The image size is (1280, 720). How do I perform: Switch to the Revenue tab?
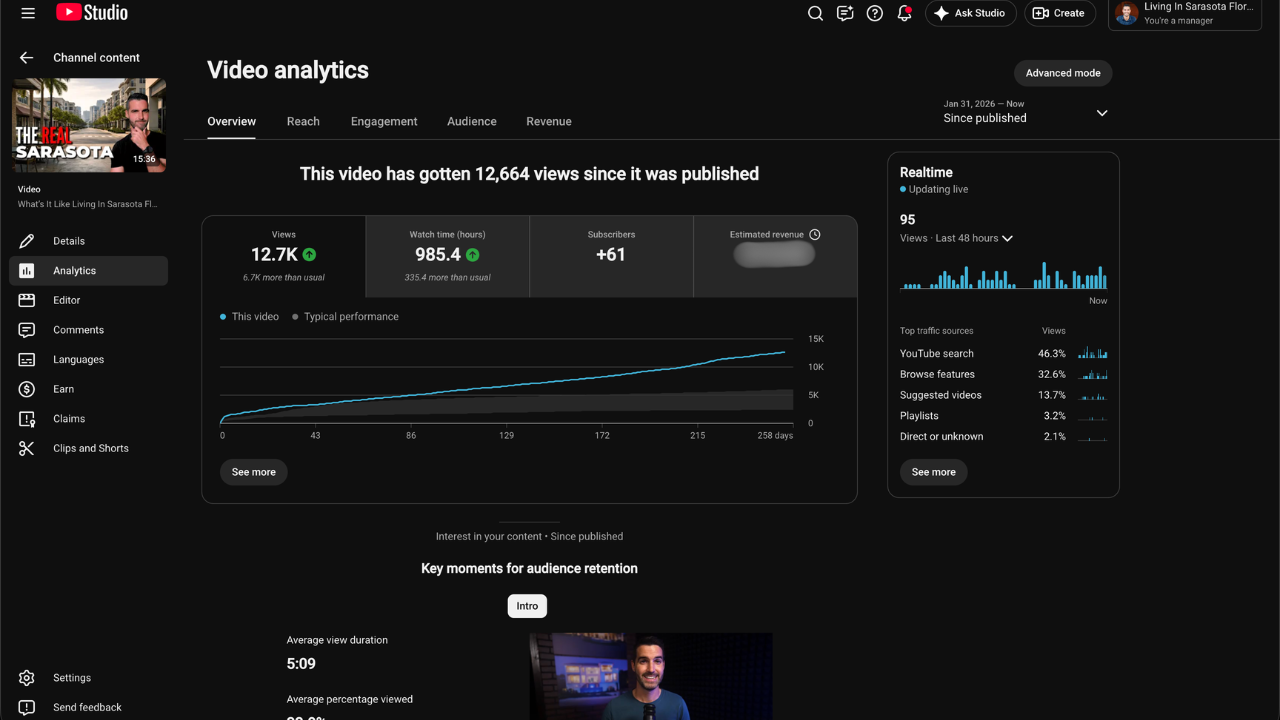(549, 121)
